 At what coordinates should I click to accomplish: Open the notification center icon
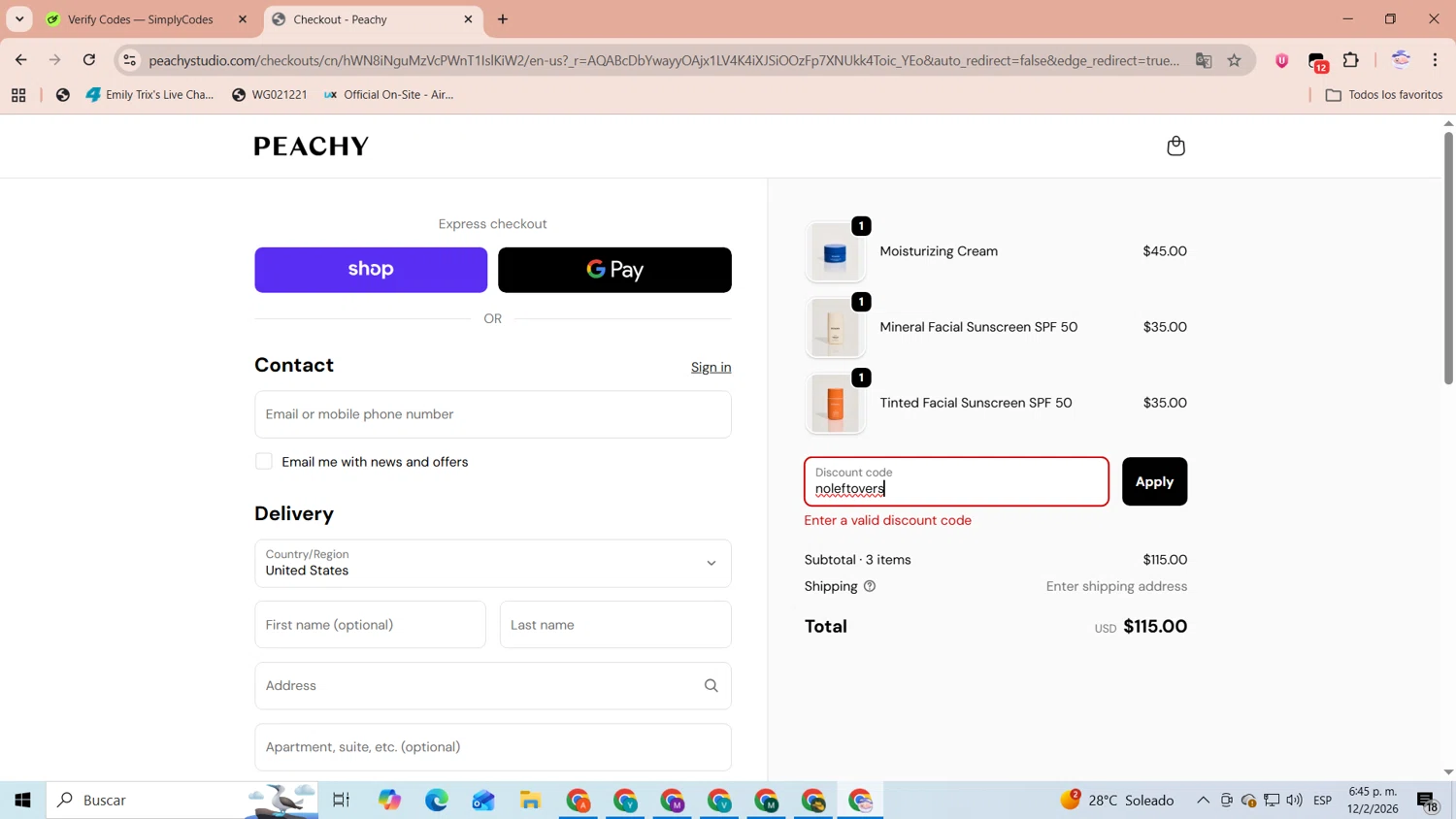click(x=1427, y=802)
